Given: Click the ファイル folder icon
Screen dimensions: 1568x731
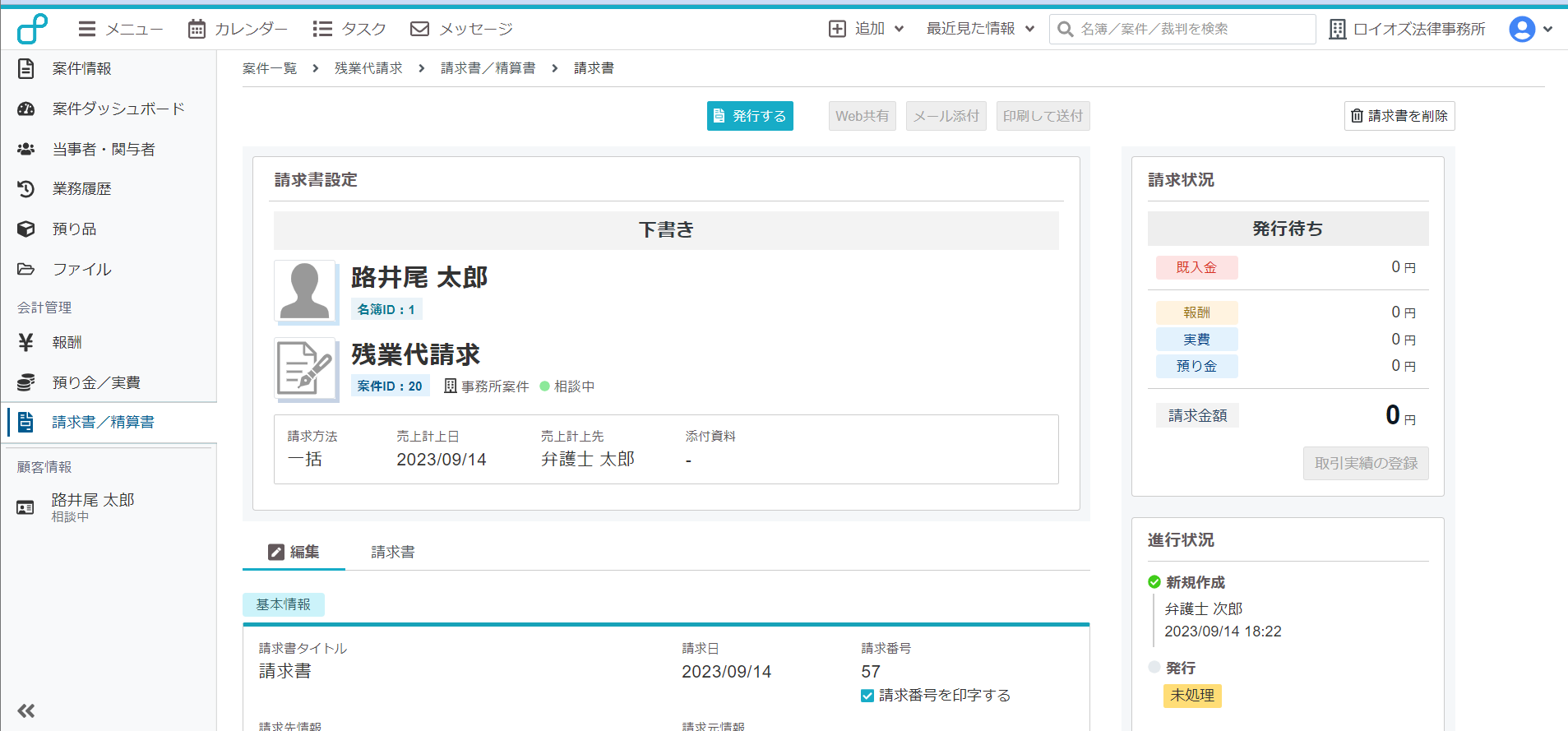Looking at the screenshot, I should (x=26, y=269).
